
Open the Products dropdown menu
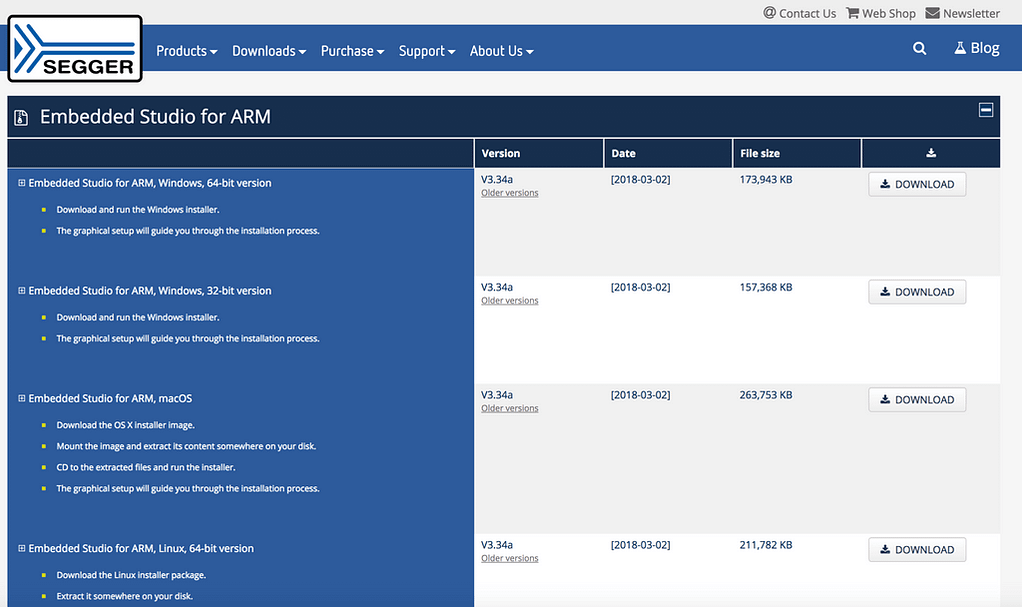[x=187, y=51]
